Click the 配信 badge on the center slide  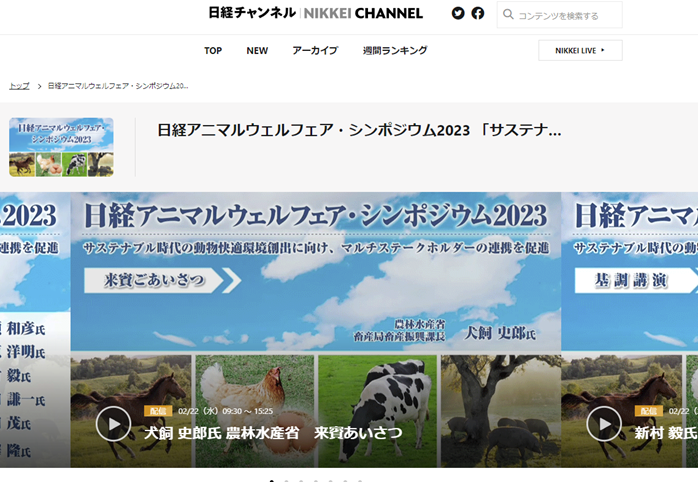158,411
